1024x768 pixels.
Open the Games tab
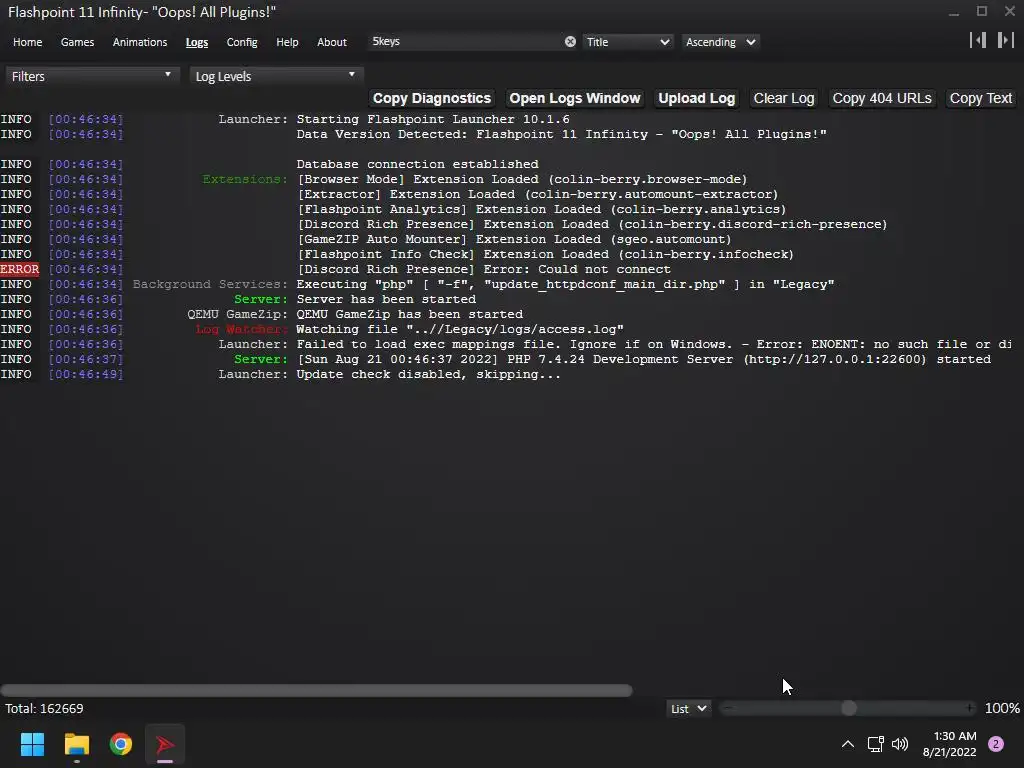[x=77, y=42]
